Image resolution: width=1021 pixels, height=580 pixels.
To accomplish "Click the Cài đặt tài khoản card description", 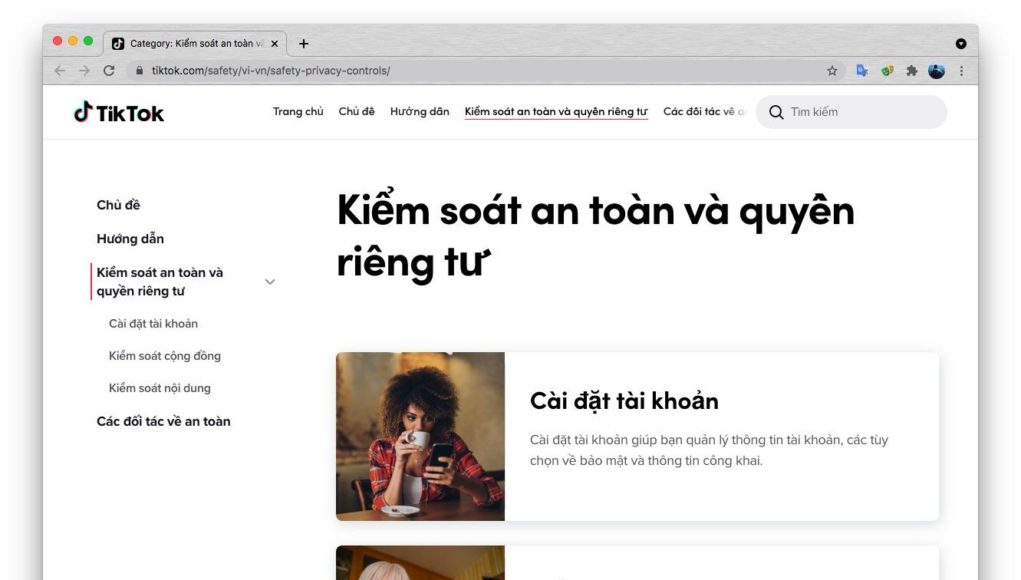I will (x=709, y=450).
